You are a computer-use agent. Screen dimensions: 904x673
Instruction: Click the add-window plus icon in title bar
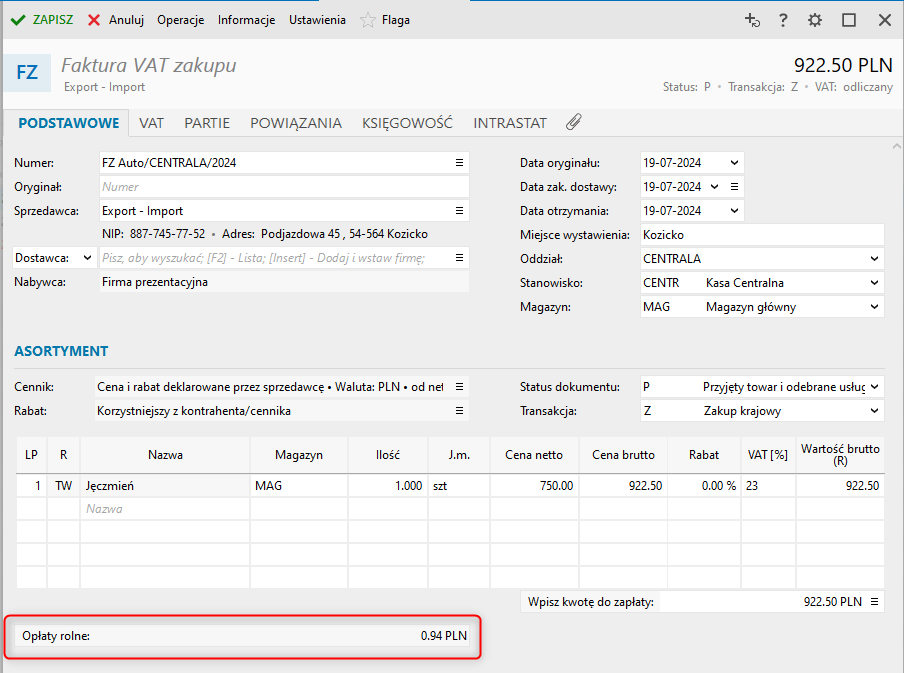point(752,20)
